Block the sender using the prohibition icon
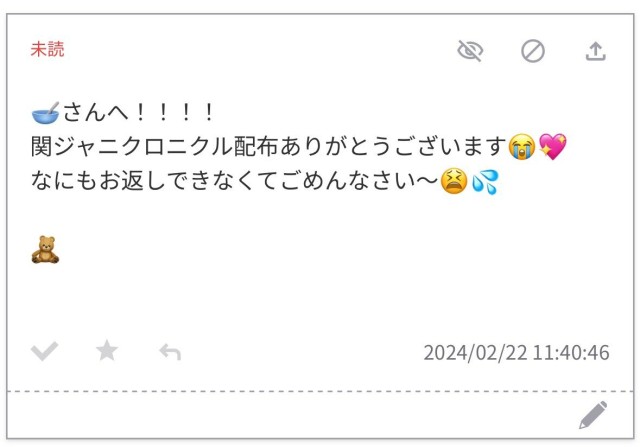This screenshot has width=640, height=447. click(x=533, y=51)
